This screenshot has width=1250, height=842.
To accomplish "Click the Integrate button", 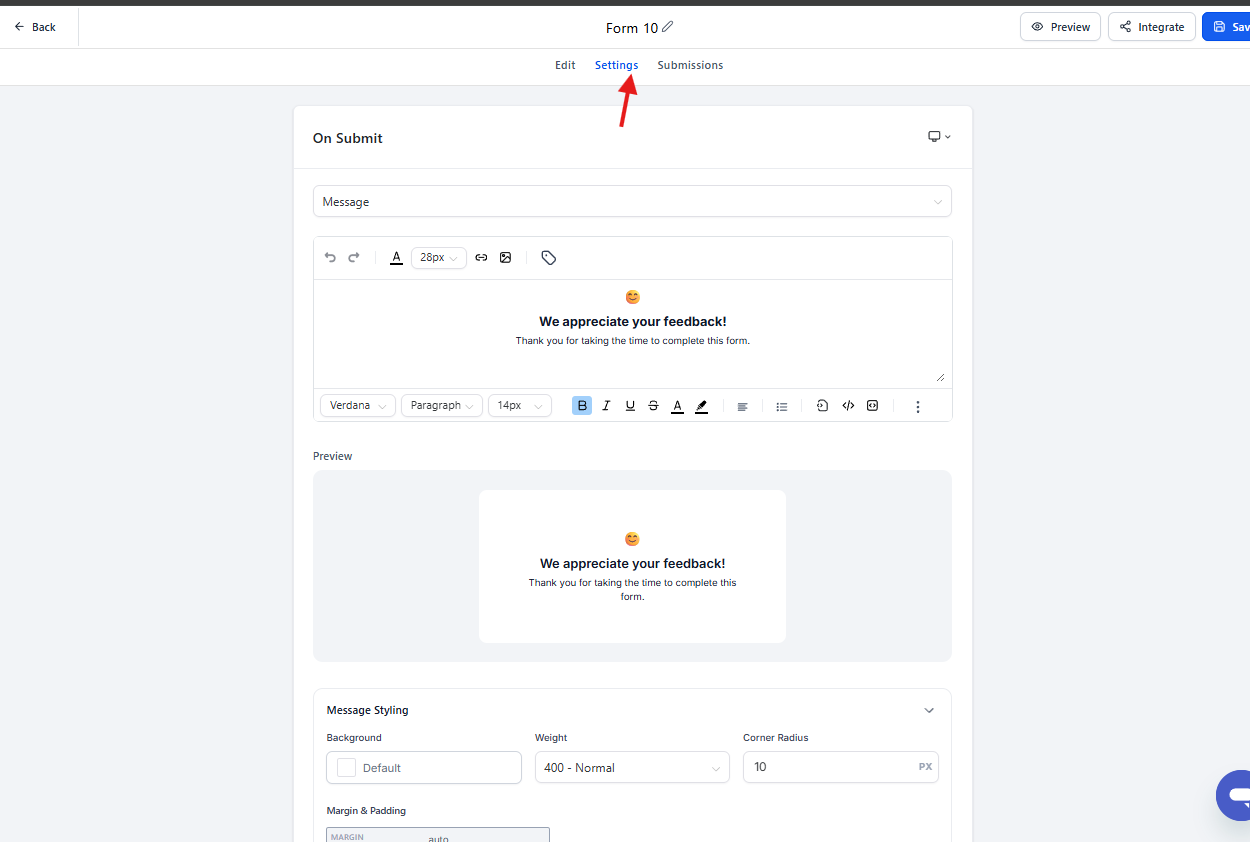I will pos(1151,27).
